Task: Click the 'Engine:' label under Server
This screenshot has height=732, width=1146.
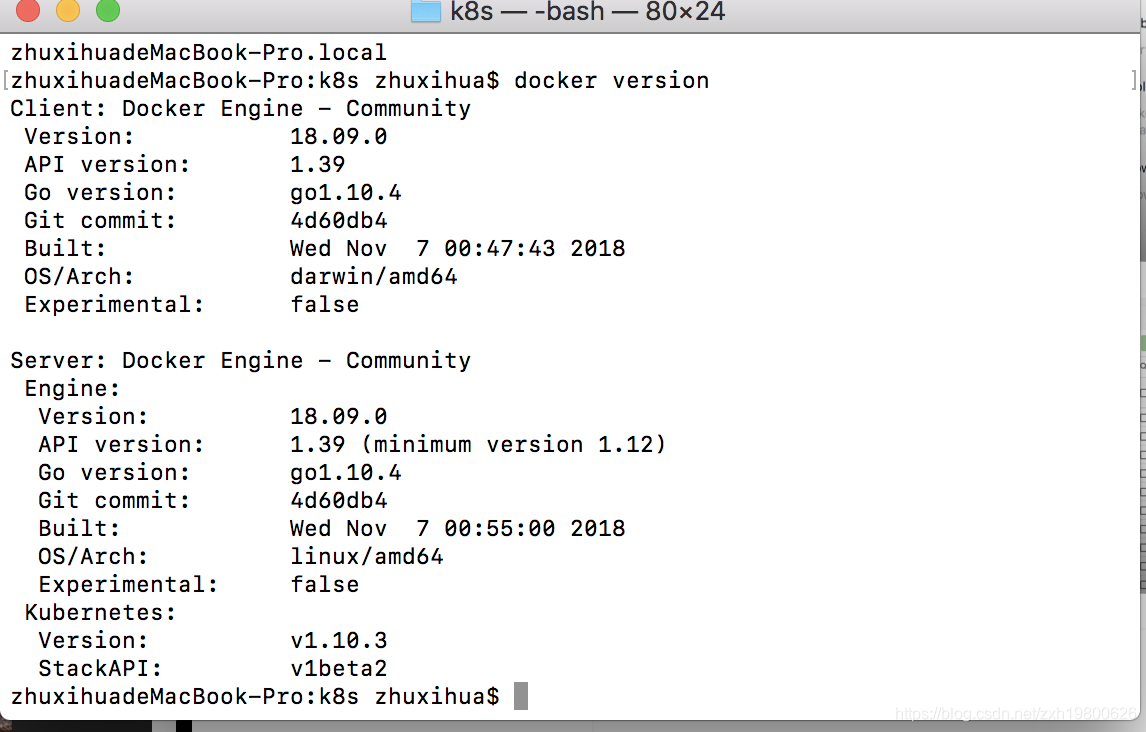Action: click(x=72, y=389)
